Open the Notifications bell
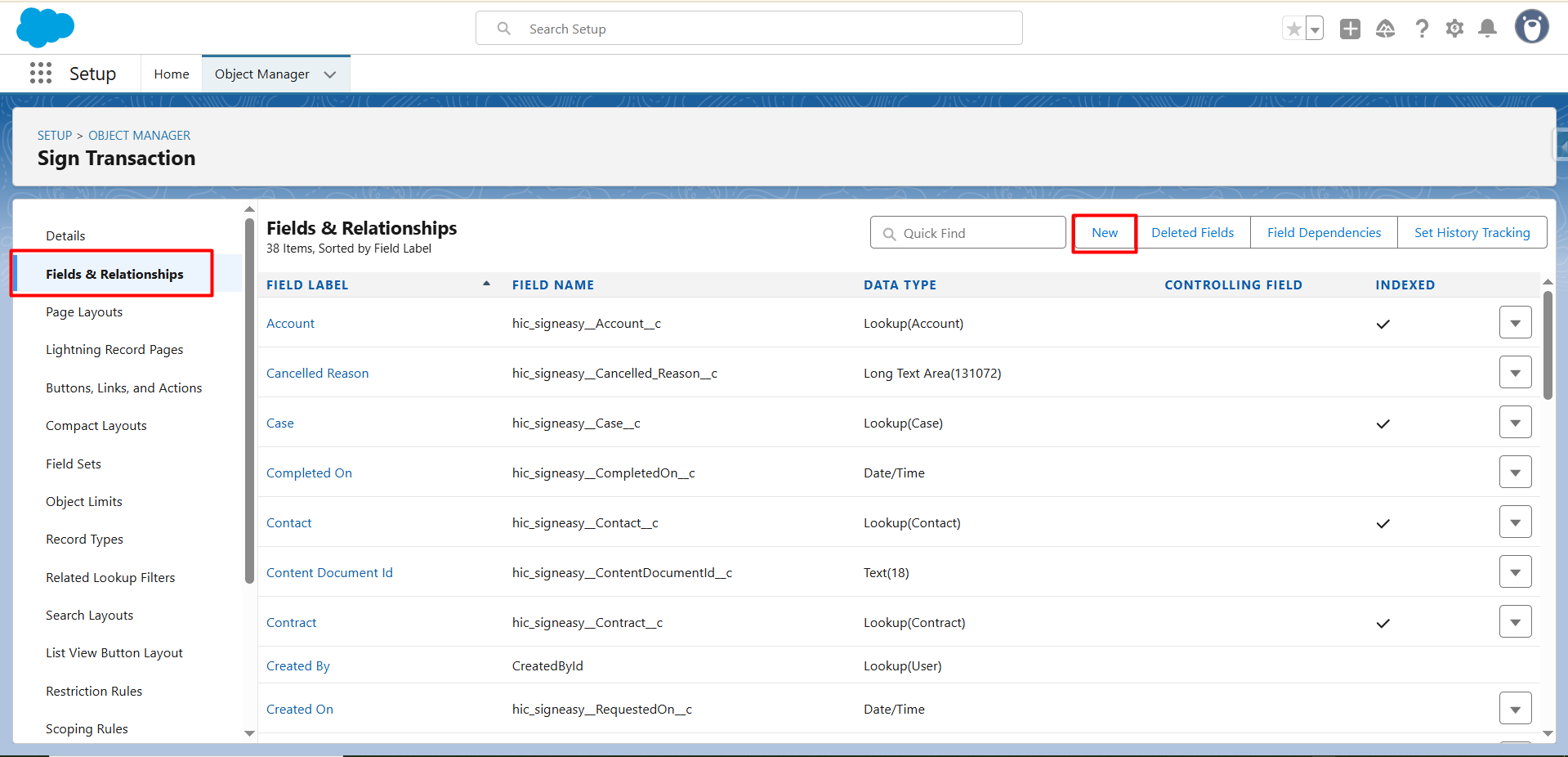The image size is (1568, 757). point(1488,29)
